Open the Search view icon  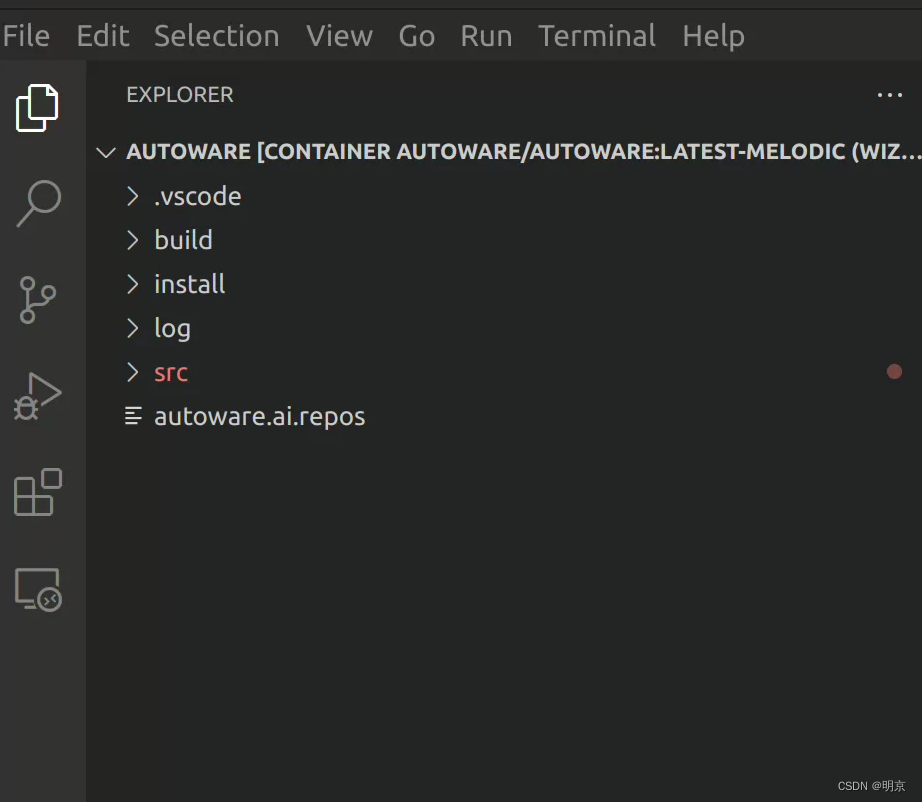pyautogui.click(x=38, y=203)
